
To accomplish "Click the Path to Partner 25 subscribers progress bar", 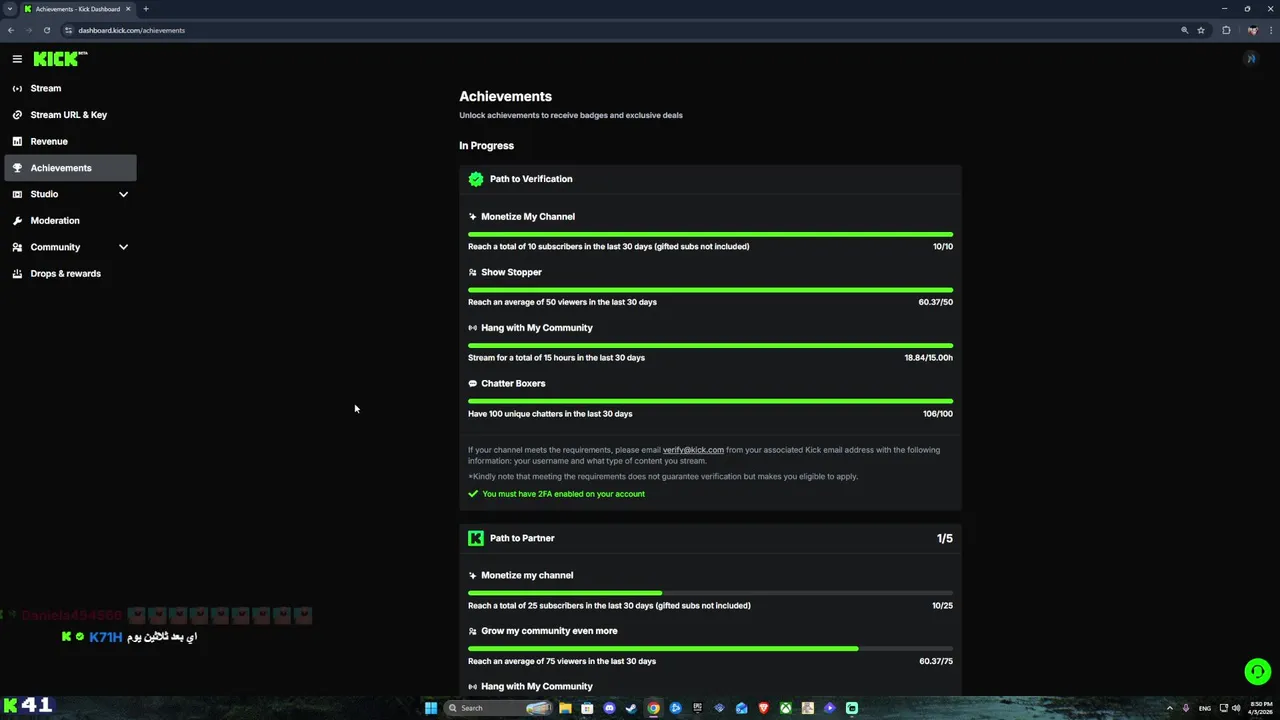I will point(710,593).
